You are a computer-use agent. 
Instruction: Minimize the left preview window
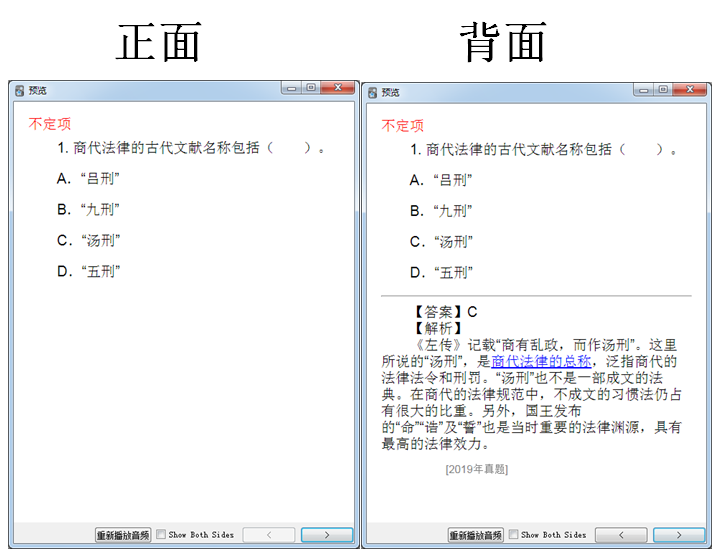pyautogui.click(x=292, y=88)
